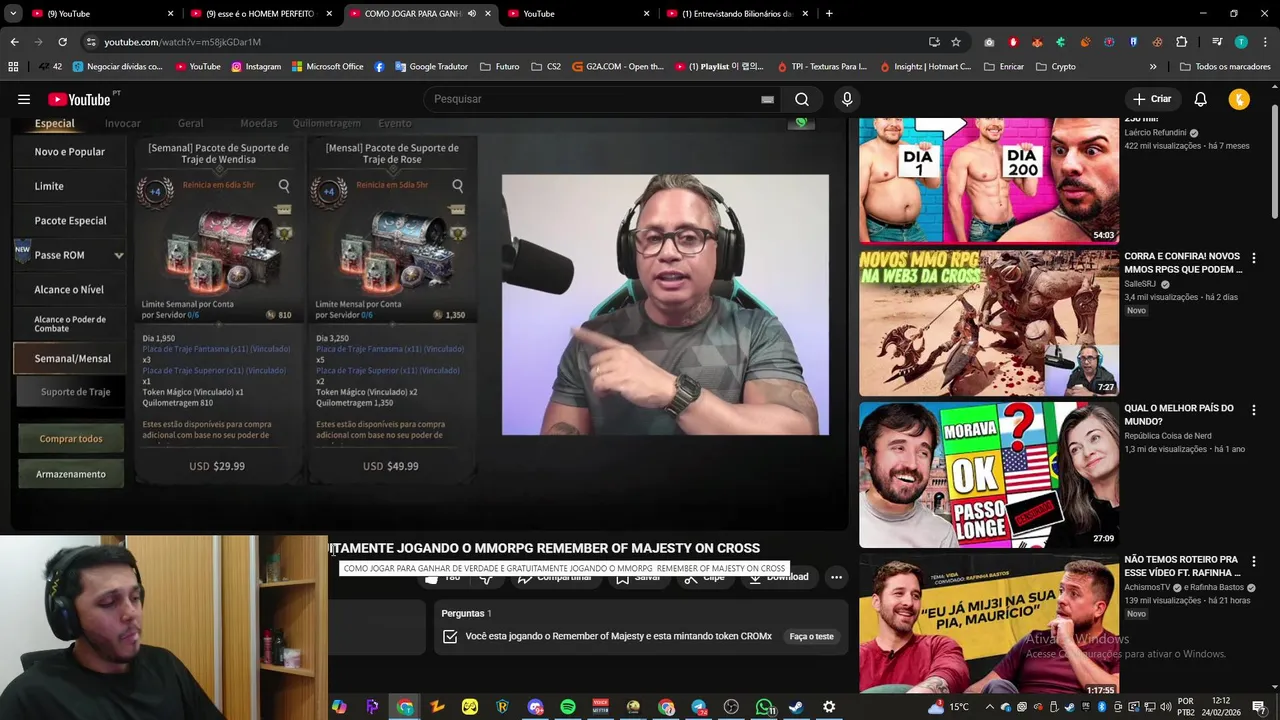Open the CS2 bookmarks folder

click(546, 67)
